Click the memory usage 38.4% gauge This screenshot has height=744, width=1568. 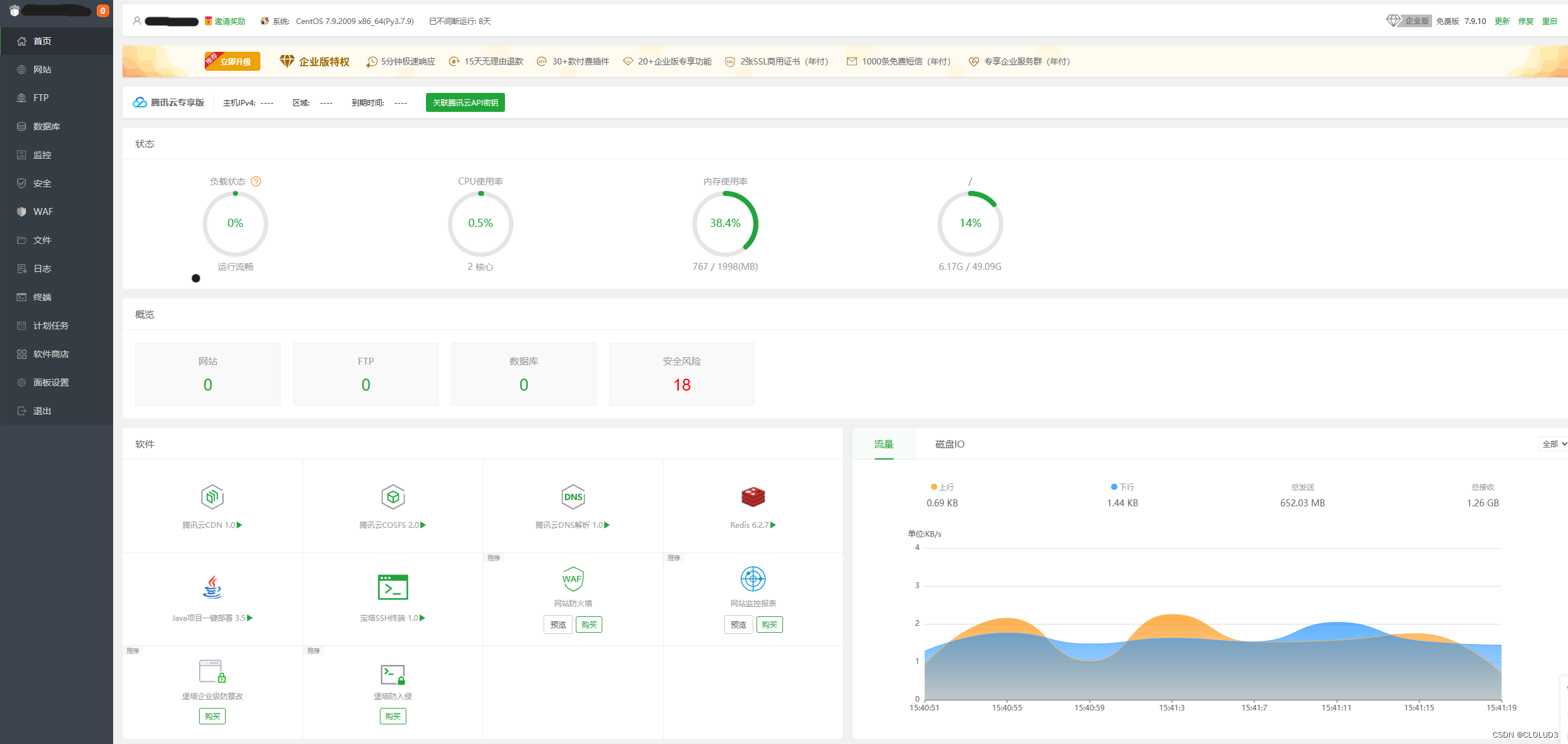tap(725, 223)
